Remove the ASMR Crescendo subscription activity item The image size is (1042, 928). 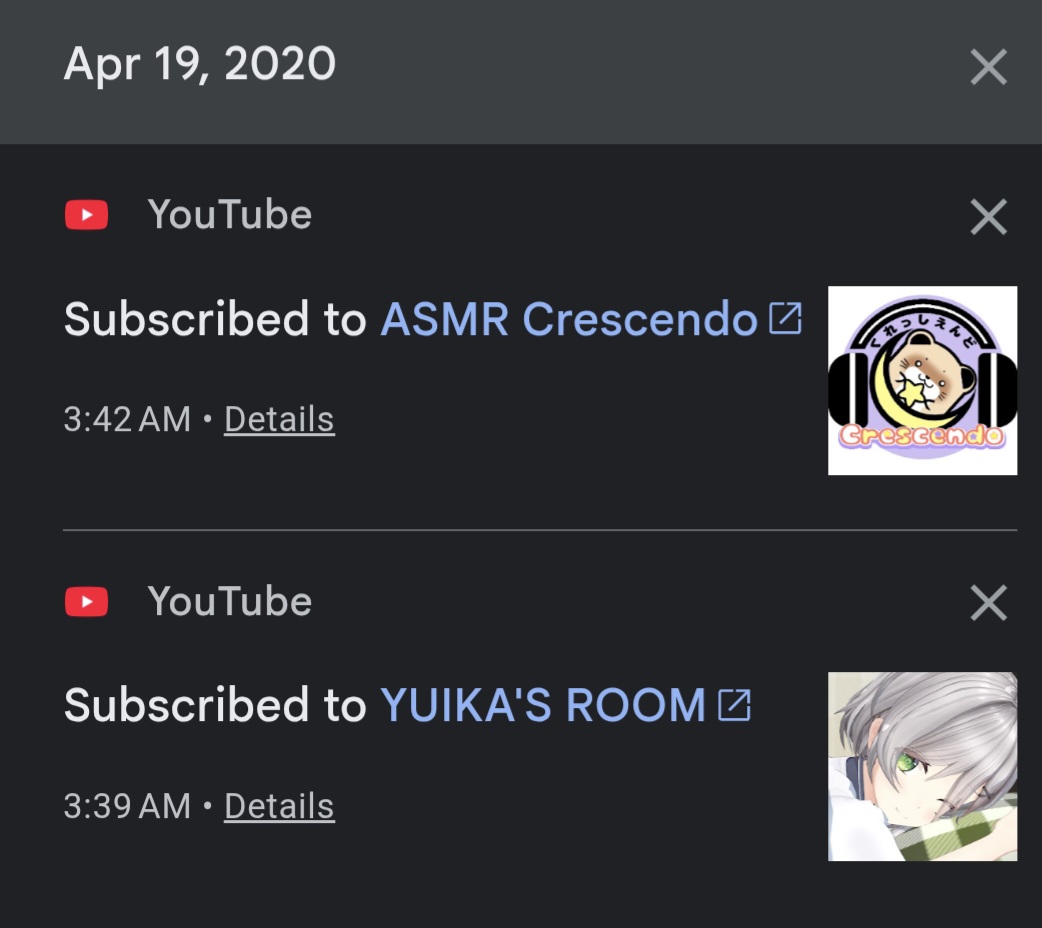989,217
